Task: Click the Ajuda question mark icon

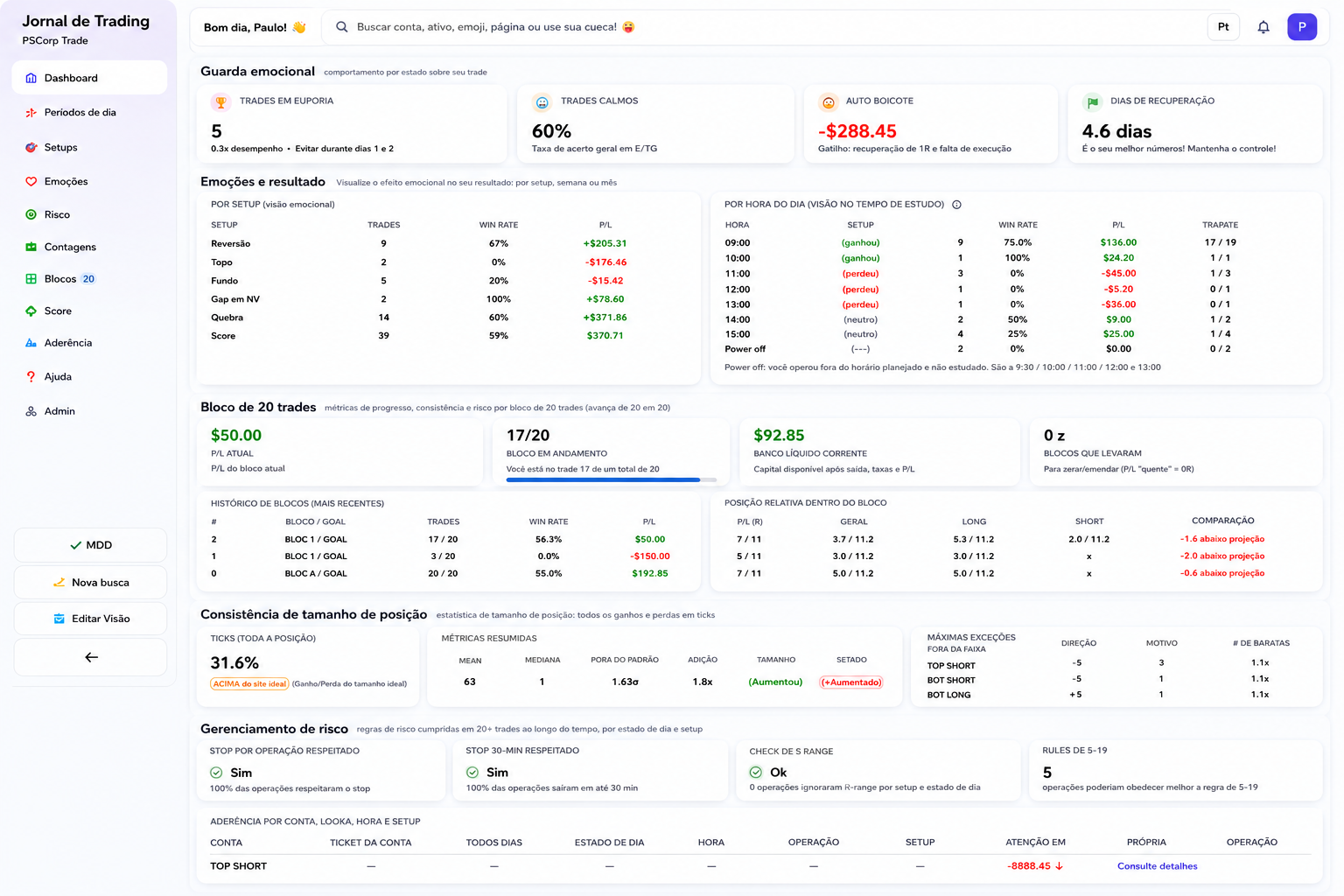Action: pyautogui.click(x=31, y=376)
